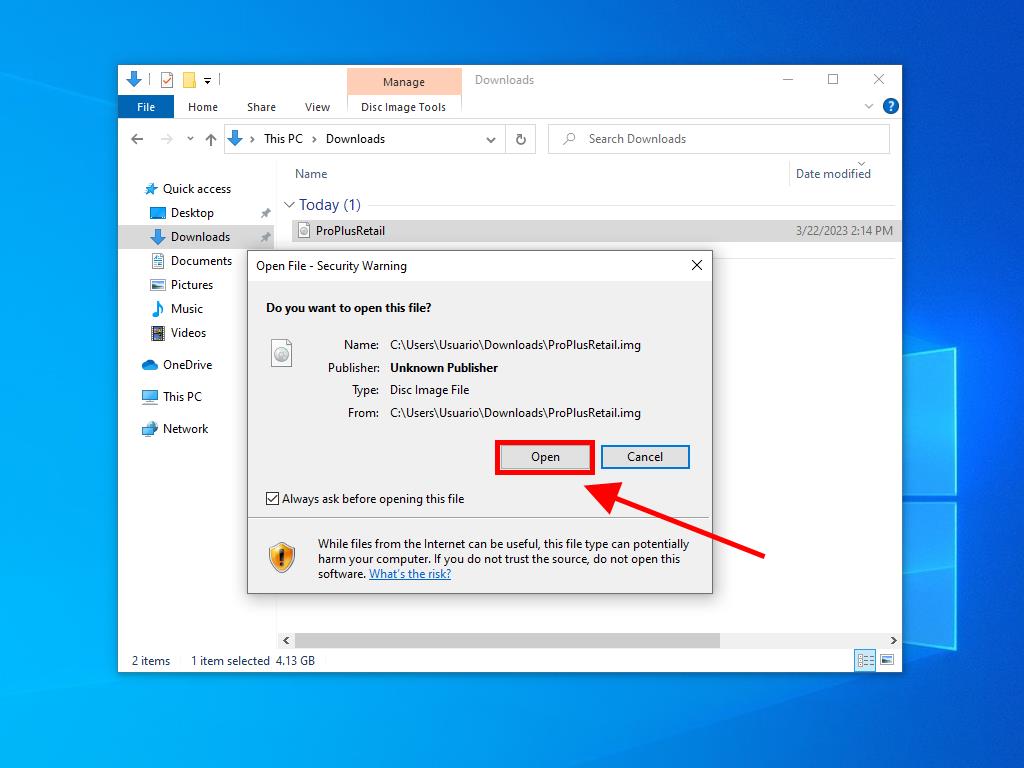Select OneDrive in the navigation pane

click(187, 365)
